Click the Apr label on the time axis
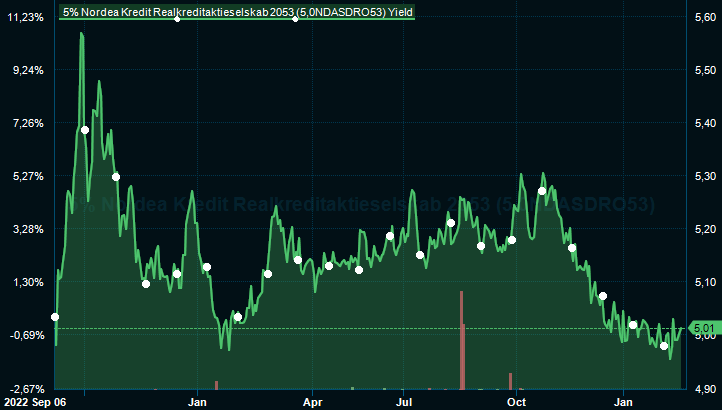 pyautogui.click(x=313, y=401)
